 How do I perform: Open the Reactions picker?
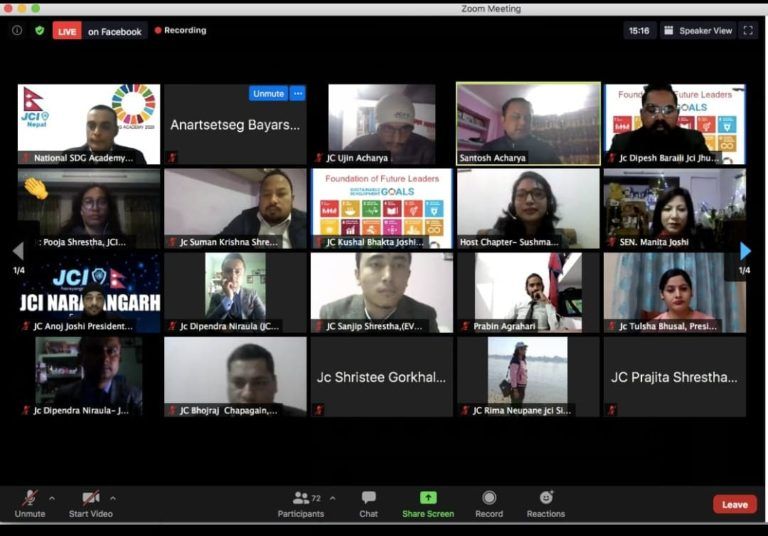click(546, 503)
